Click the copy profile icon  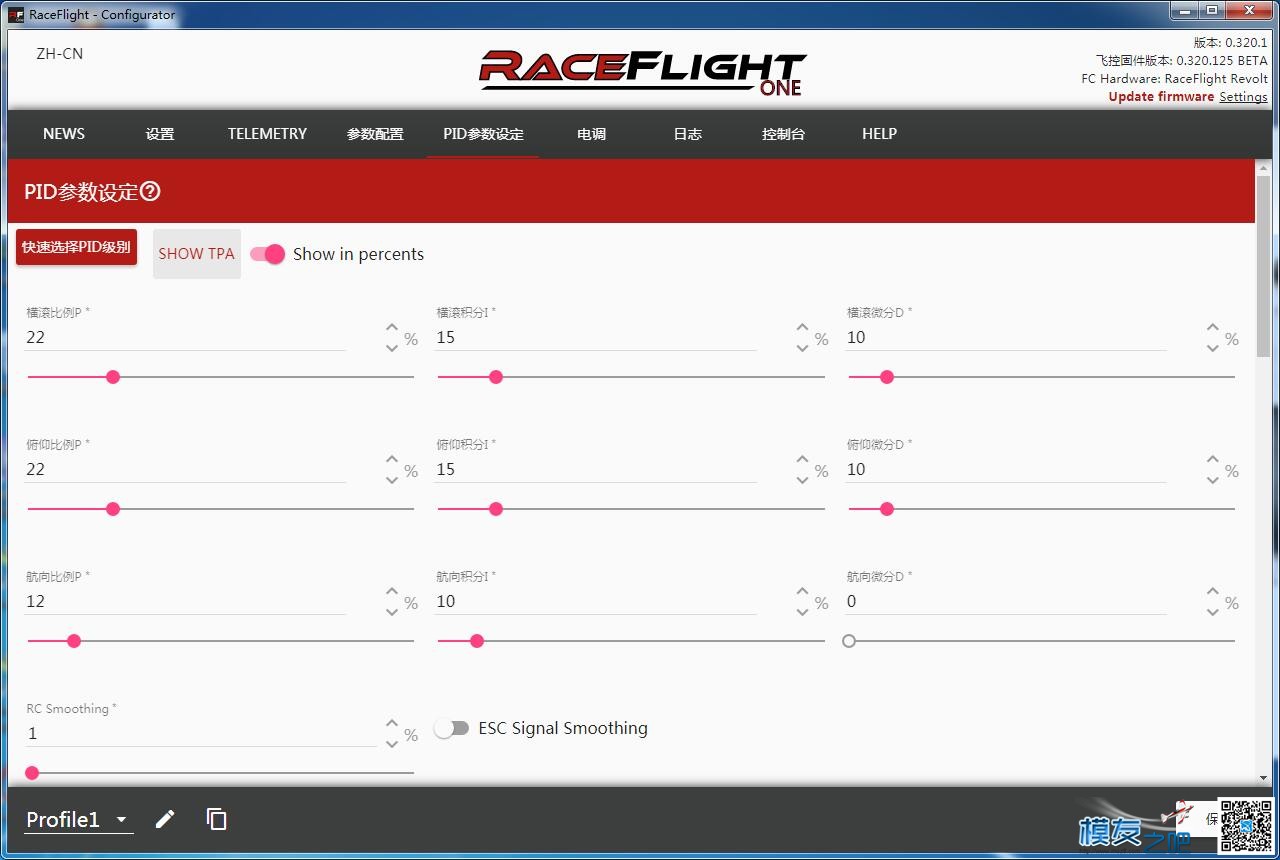click(216, 819)
